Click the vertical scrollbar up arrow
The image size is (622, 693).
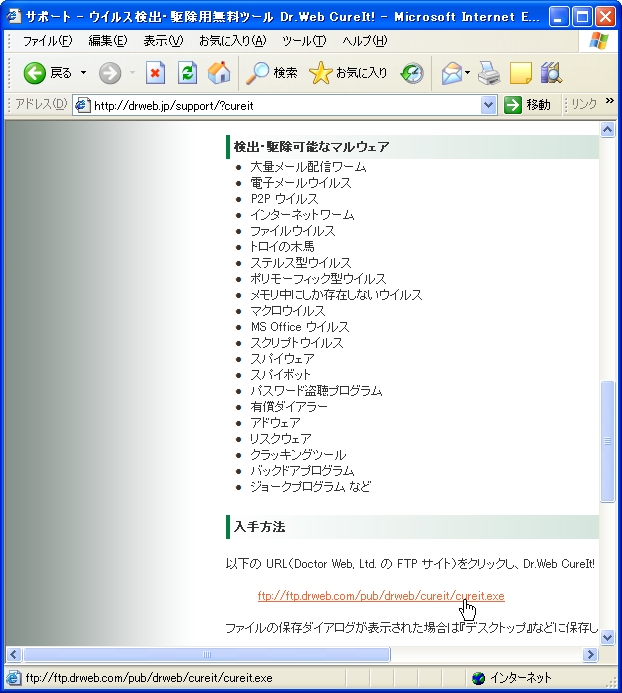[608, 130]
